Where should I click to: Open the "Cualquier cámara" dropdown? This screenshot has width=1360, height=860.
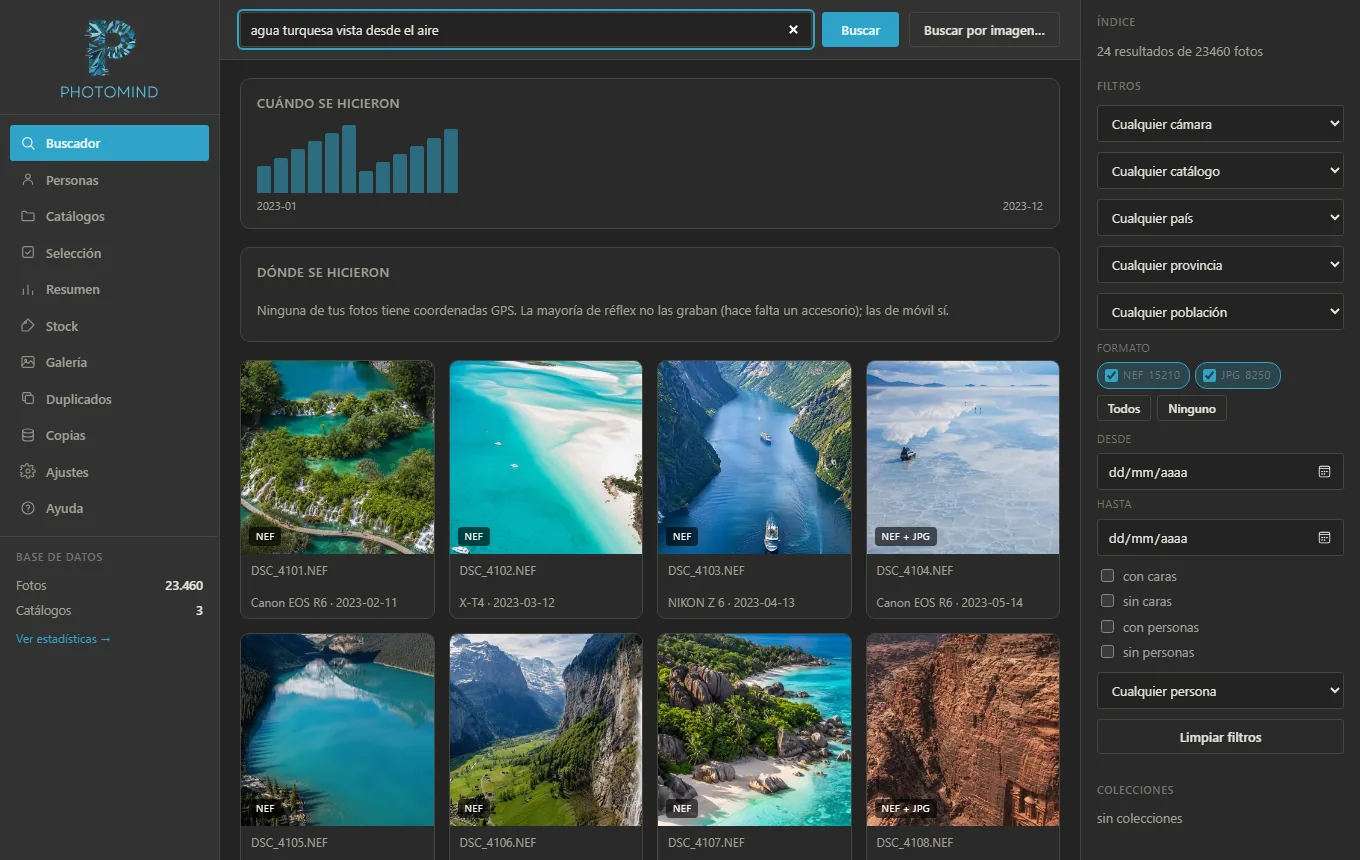(x=1220, y=124)
